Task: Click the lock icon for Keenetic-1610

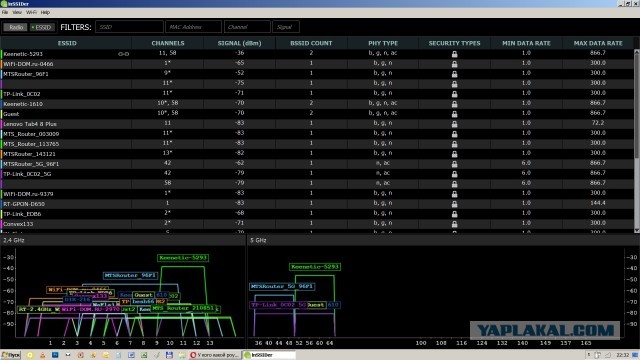Action: (454, 104)
